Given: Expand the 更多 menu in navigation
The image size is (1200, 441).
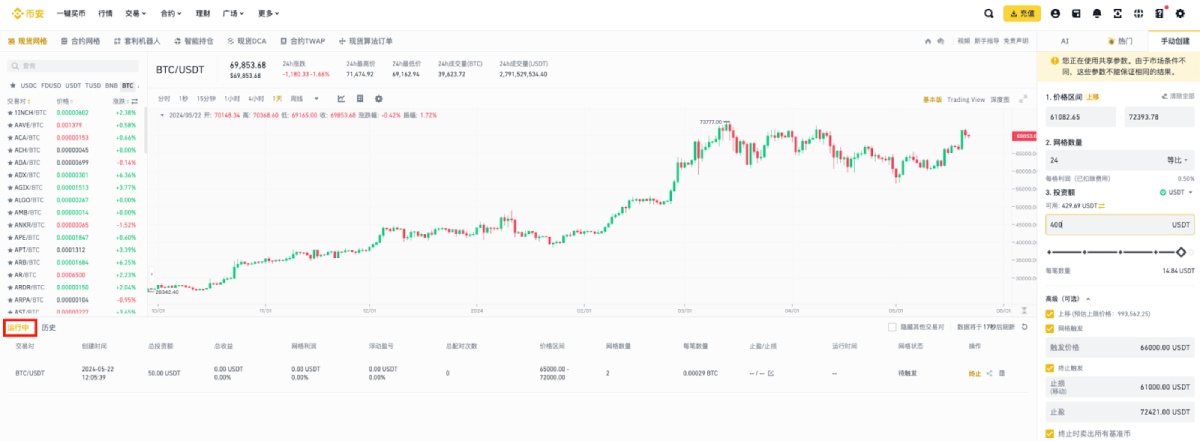Looking at the screenshot, I should tap(268, 14).
